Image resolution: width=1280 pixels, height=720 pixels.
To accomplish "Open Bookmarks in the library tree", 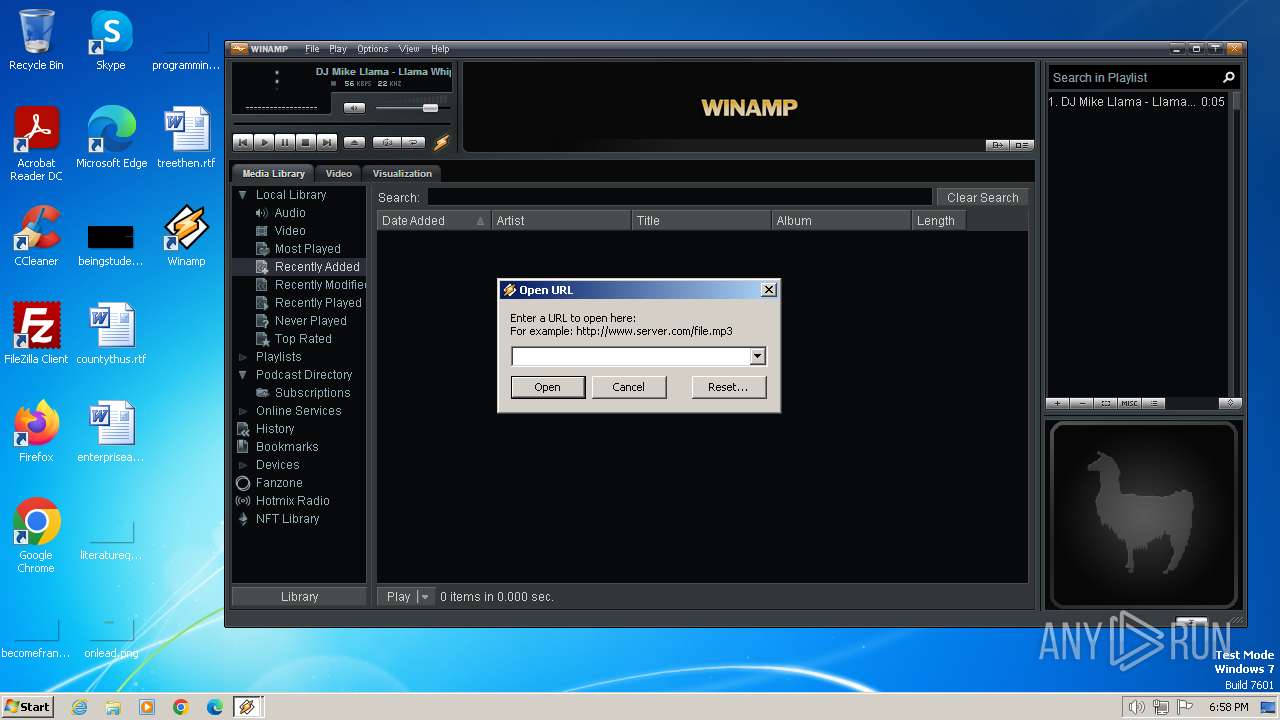I will (286, 447).
